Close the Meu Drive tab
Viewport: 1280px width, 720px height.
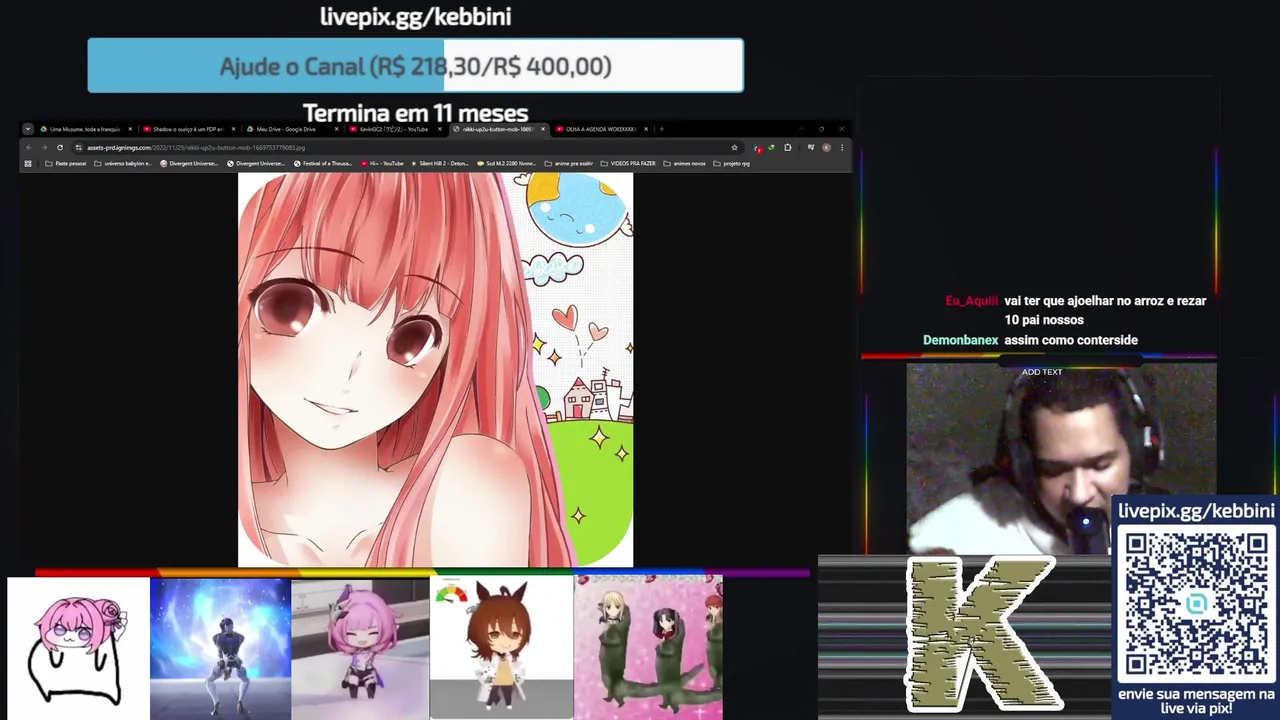pyautogui.click(x=336, y=129)
